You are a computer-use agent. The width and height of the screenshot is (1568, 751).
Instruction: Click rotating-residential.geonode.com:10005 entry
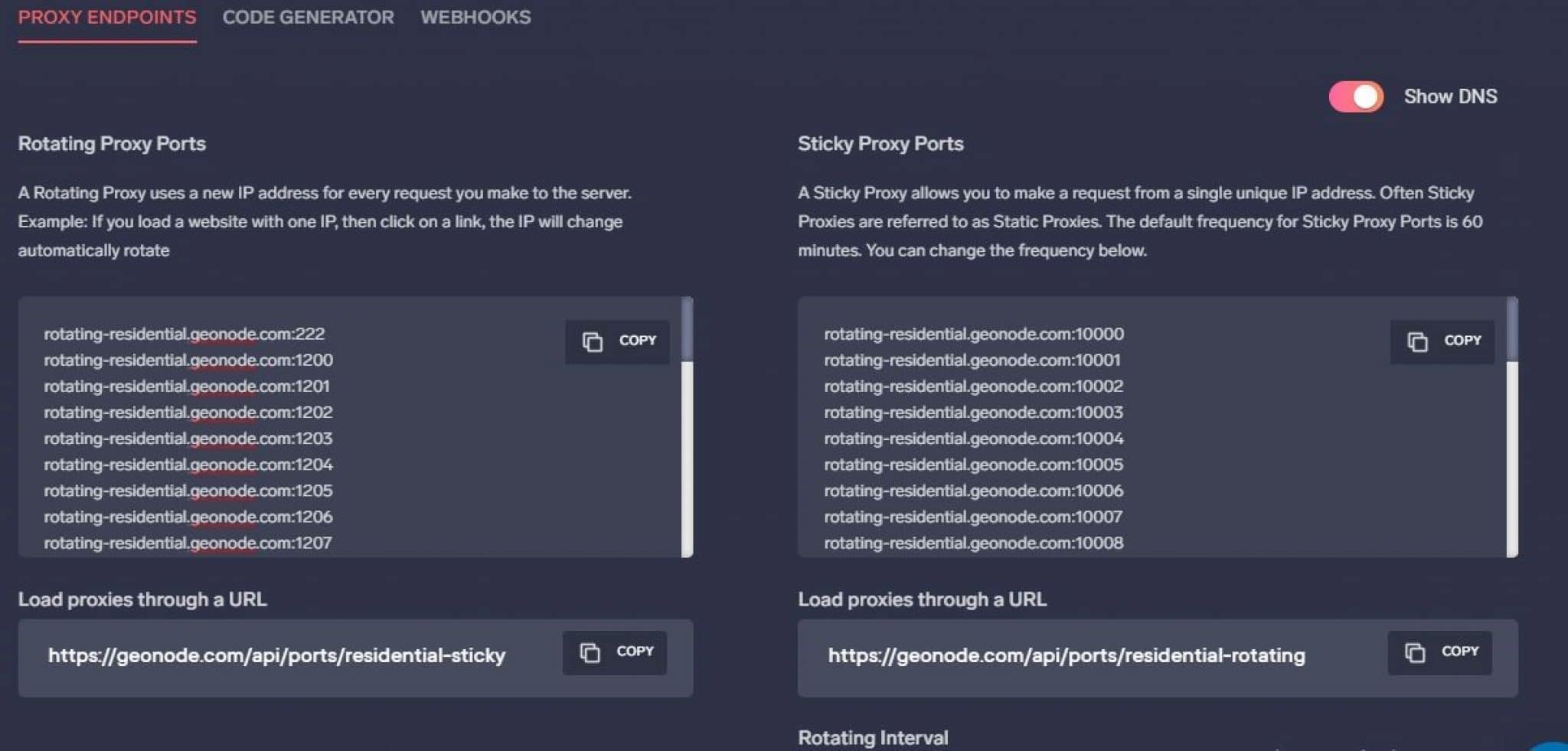[x=974, y=464]
